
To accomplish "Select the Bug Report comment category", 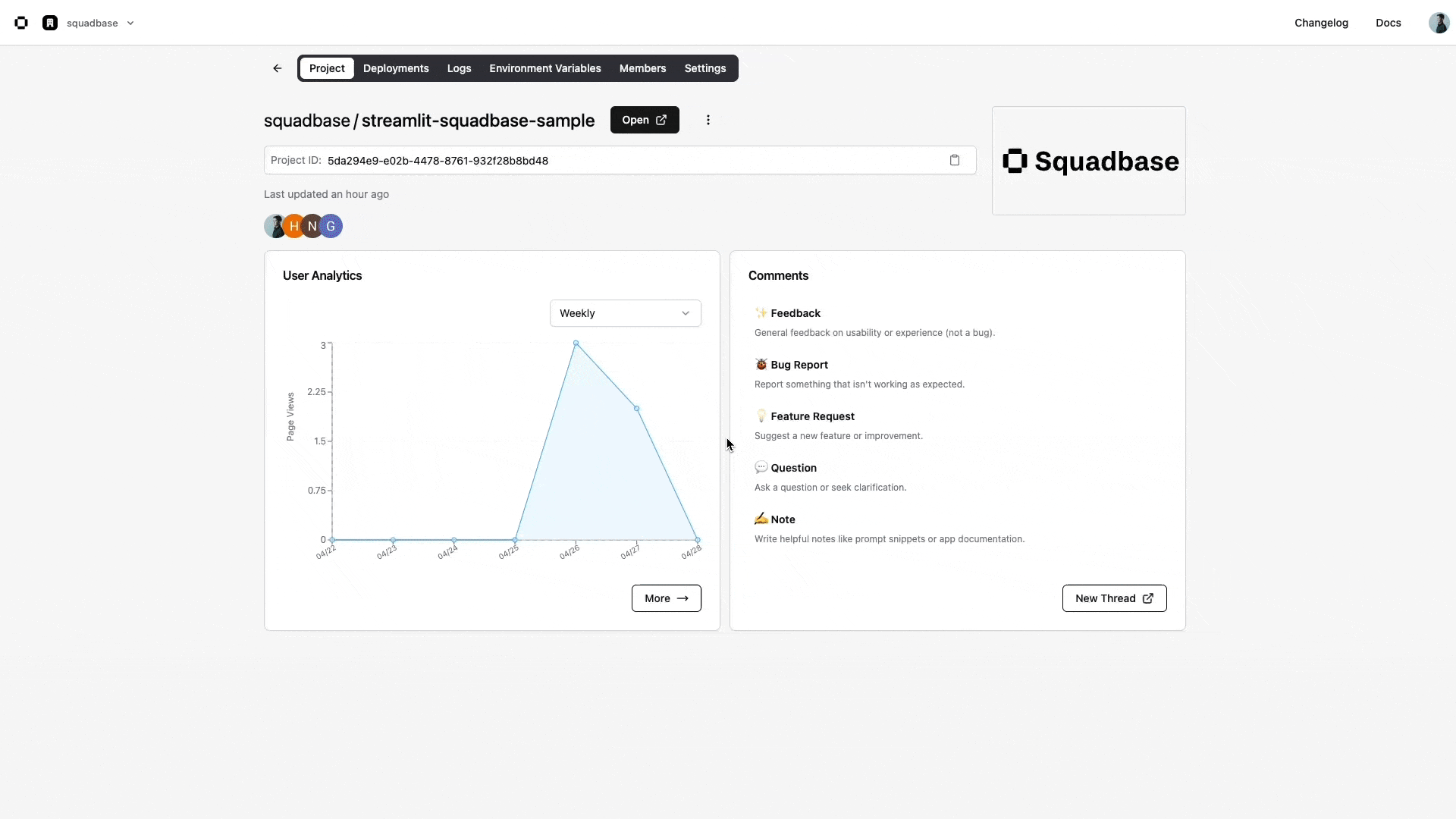I will pos(799,365).
